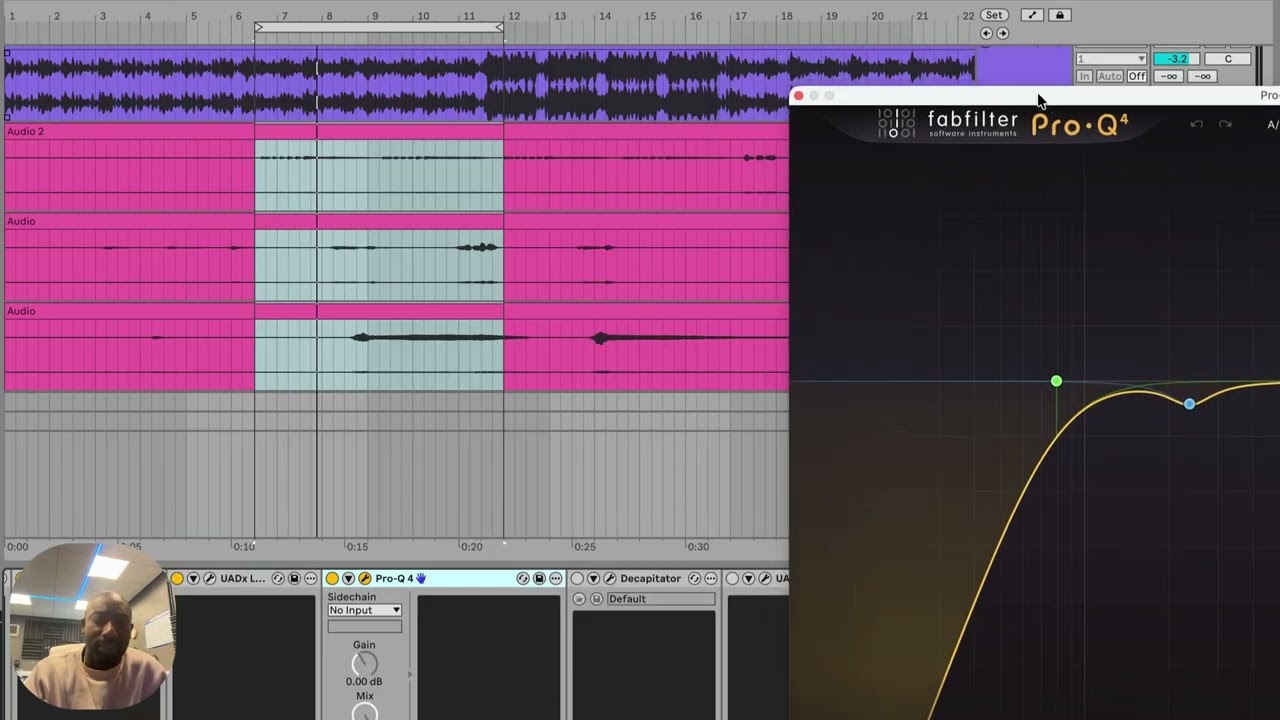
Task: Open Decapitator plug-in window wrench
Action: (609, 578)
